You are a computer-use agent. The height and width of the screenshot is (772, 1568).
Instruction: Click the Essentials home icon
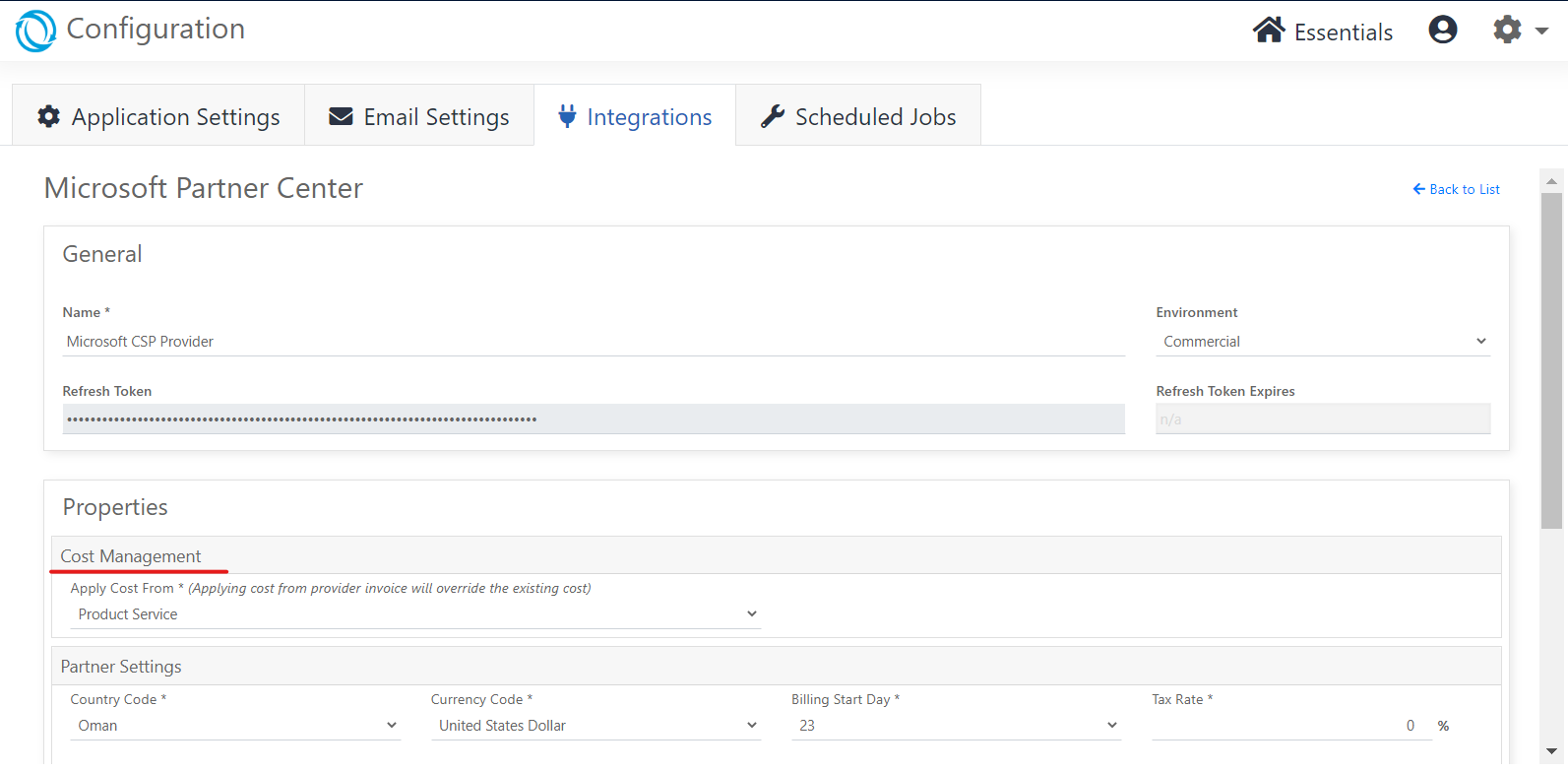[x=1269, y=31]
